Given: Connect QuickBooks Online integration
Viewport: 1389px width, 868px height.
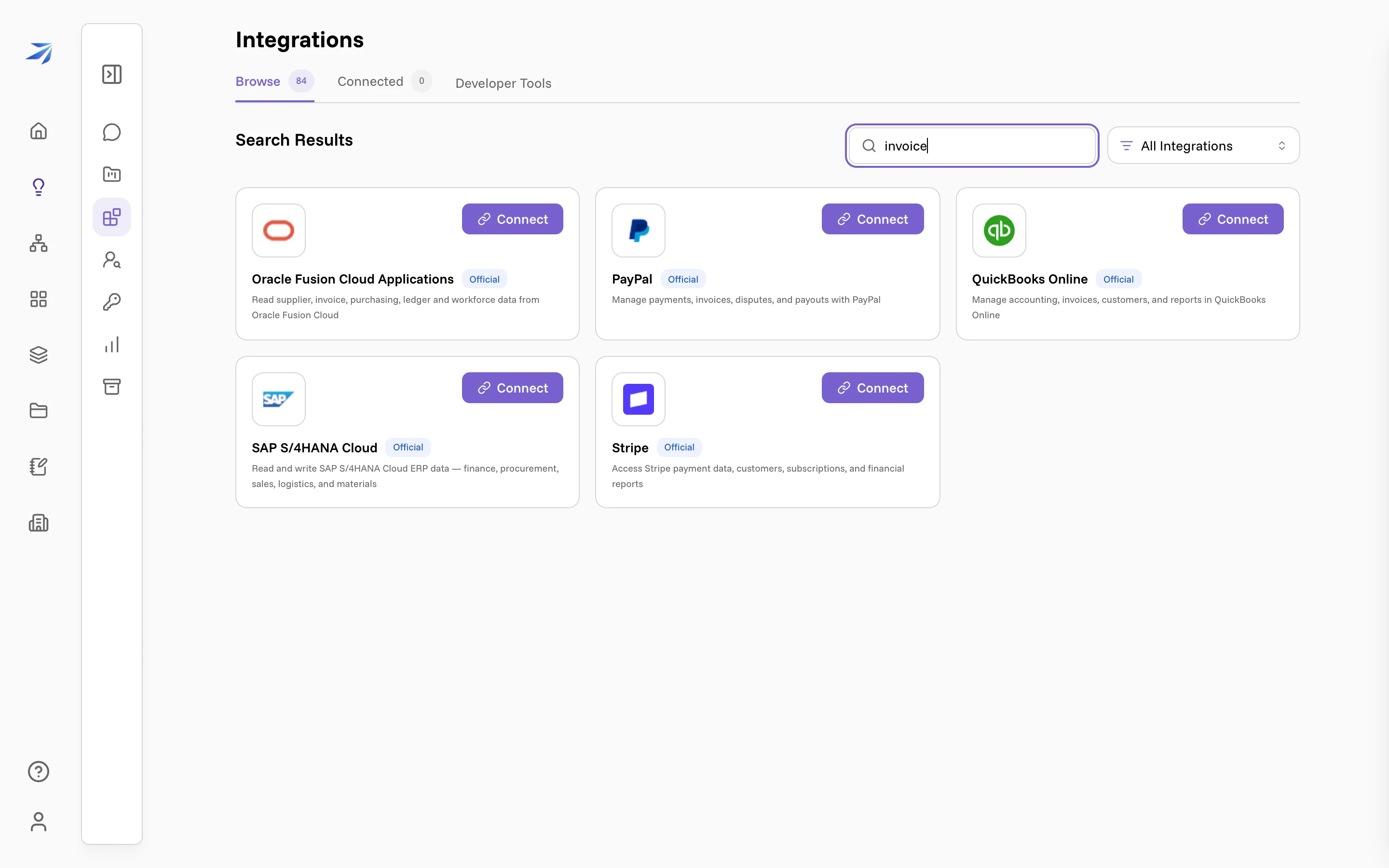Looking at the screenshot, I should coord(1233,219).
